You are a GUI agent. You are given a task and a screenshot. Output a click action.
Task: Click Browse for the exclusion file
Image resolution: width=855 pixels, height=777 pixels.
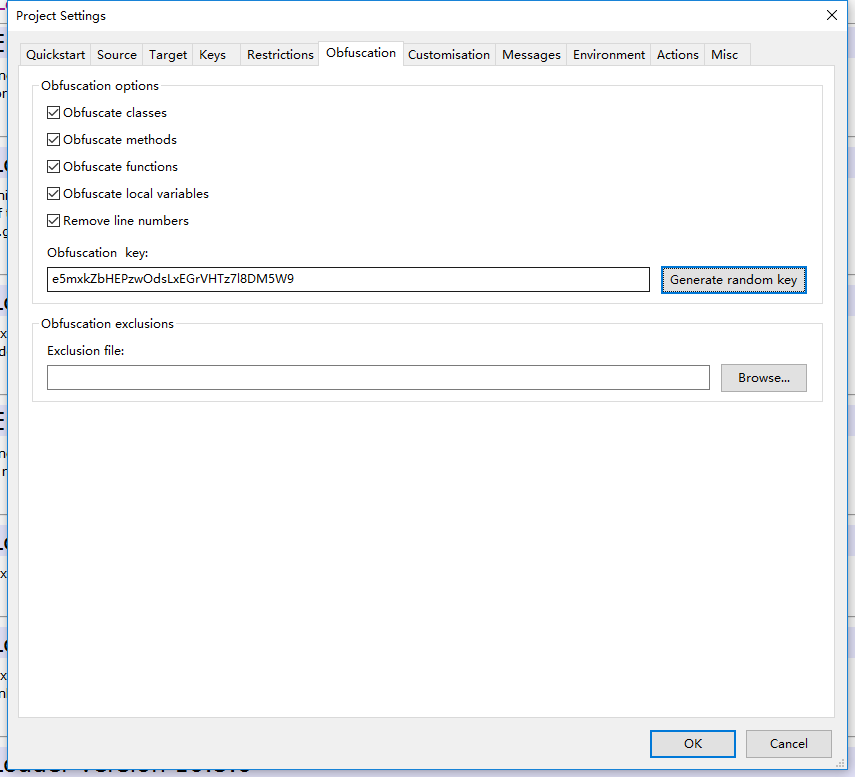coord(763,377)
